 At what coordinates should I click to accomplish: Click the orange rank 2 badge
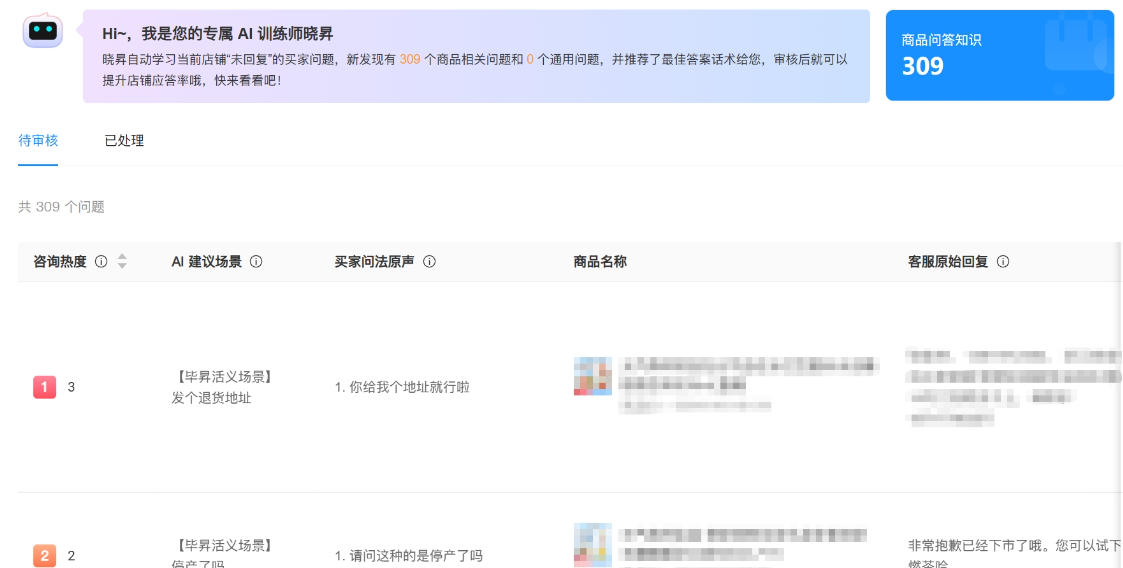tap(44, 555)
